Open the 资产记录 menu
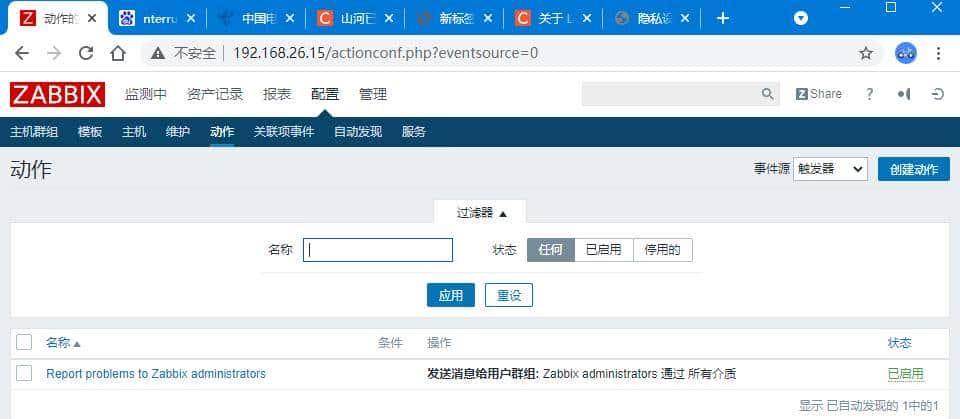Image resolution: width=960 pixels, height=419 pixels. coord(215,94)
